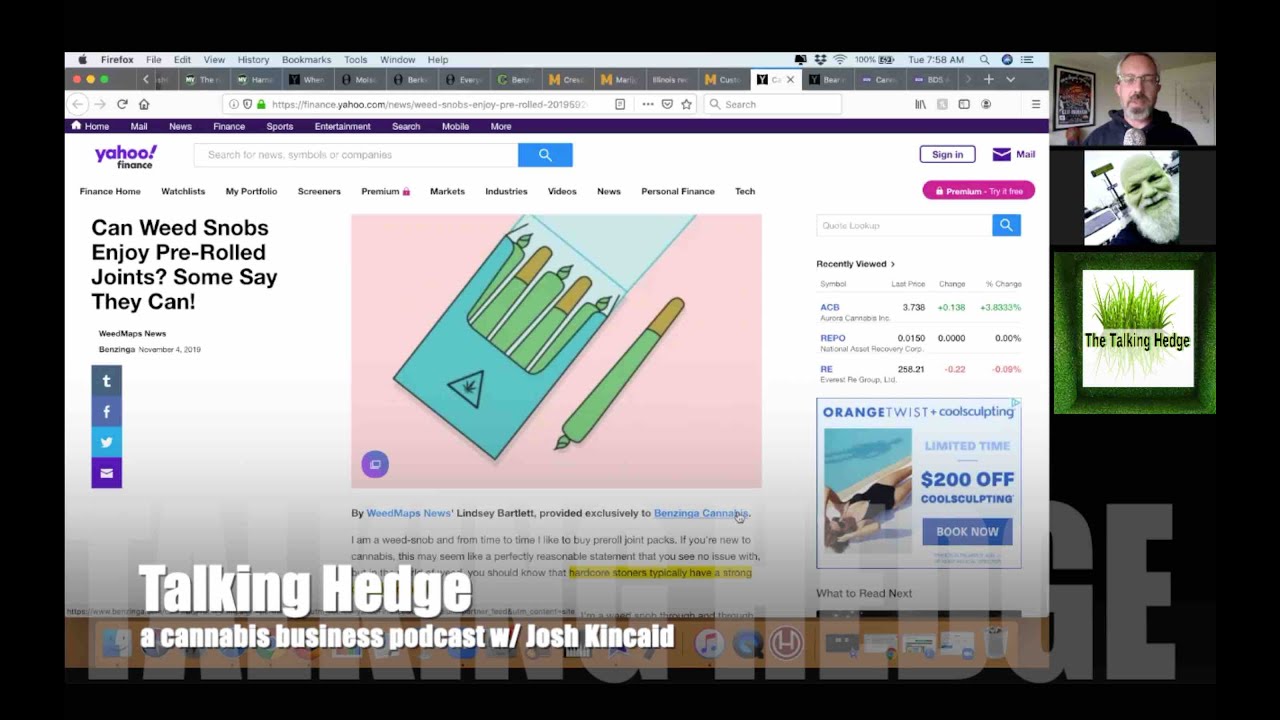Show site information in the address bar

[x=233, y=104]
